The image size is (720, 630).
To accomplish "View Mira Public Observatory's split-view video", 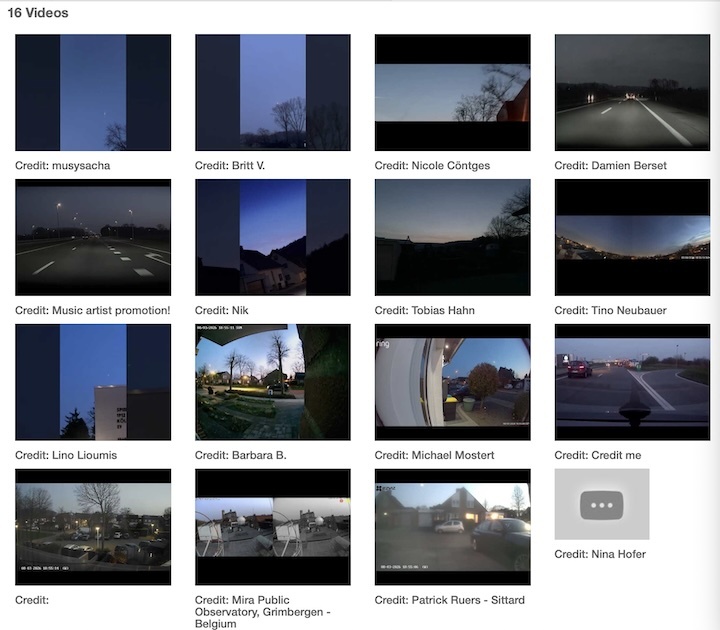I will [273, 527].
